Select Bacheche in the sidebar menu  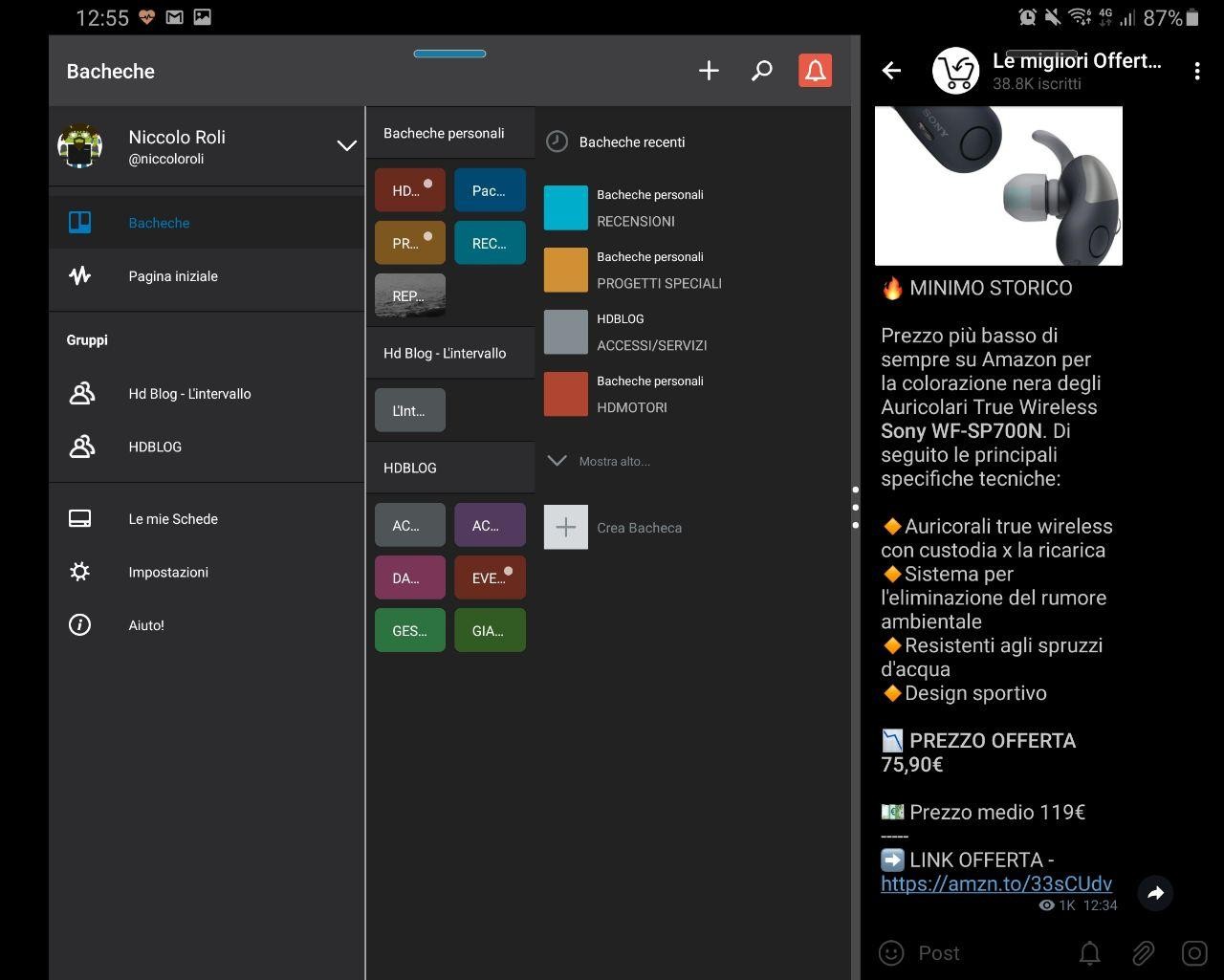click(207, 223)
